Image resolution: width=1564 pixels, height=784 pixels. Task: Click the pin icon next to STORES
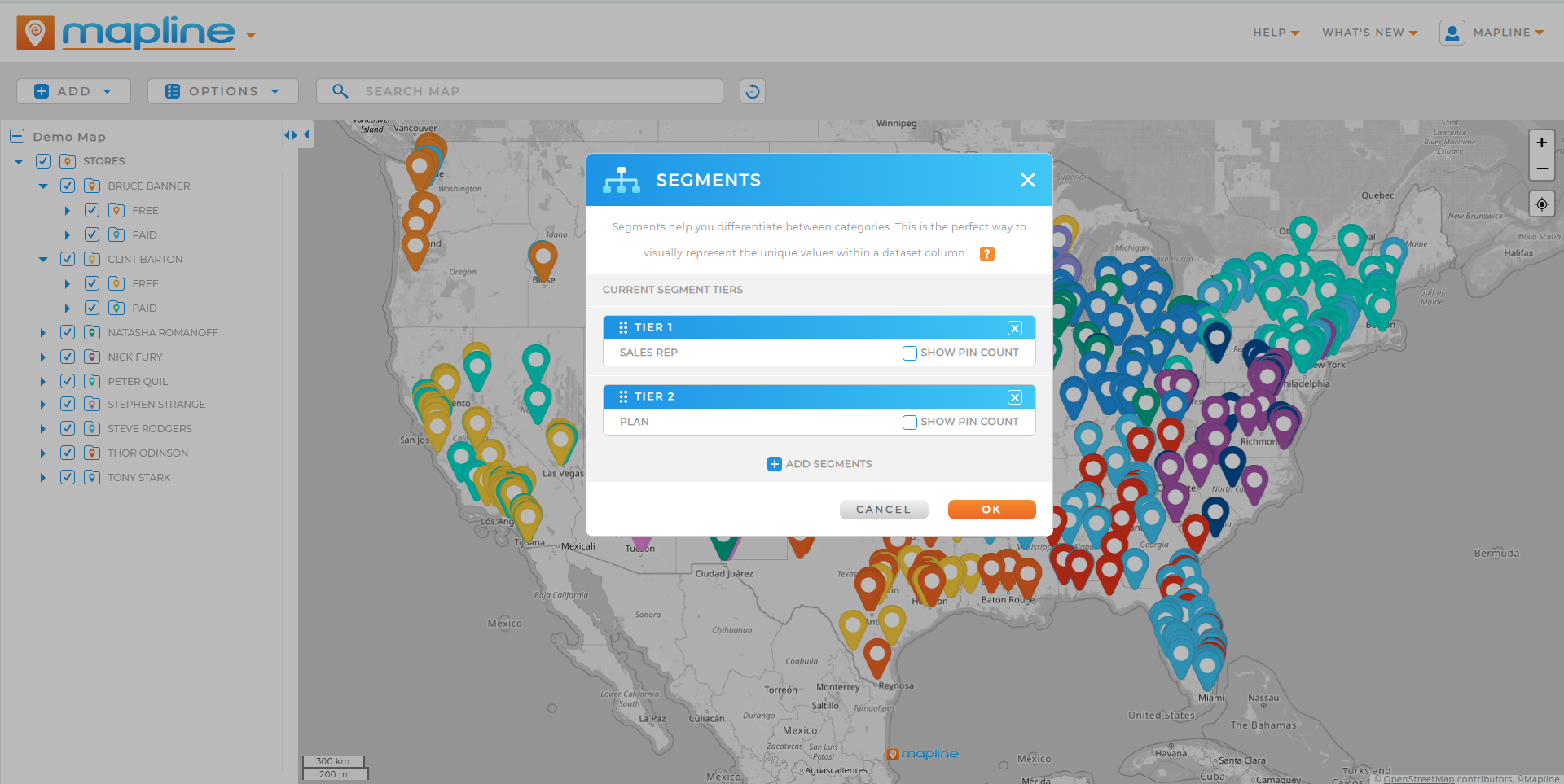(x=68, y=161)
